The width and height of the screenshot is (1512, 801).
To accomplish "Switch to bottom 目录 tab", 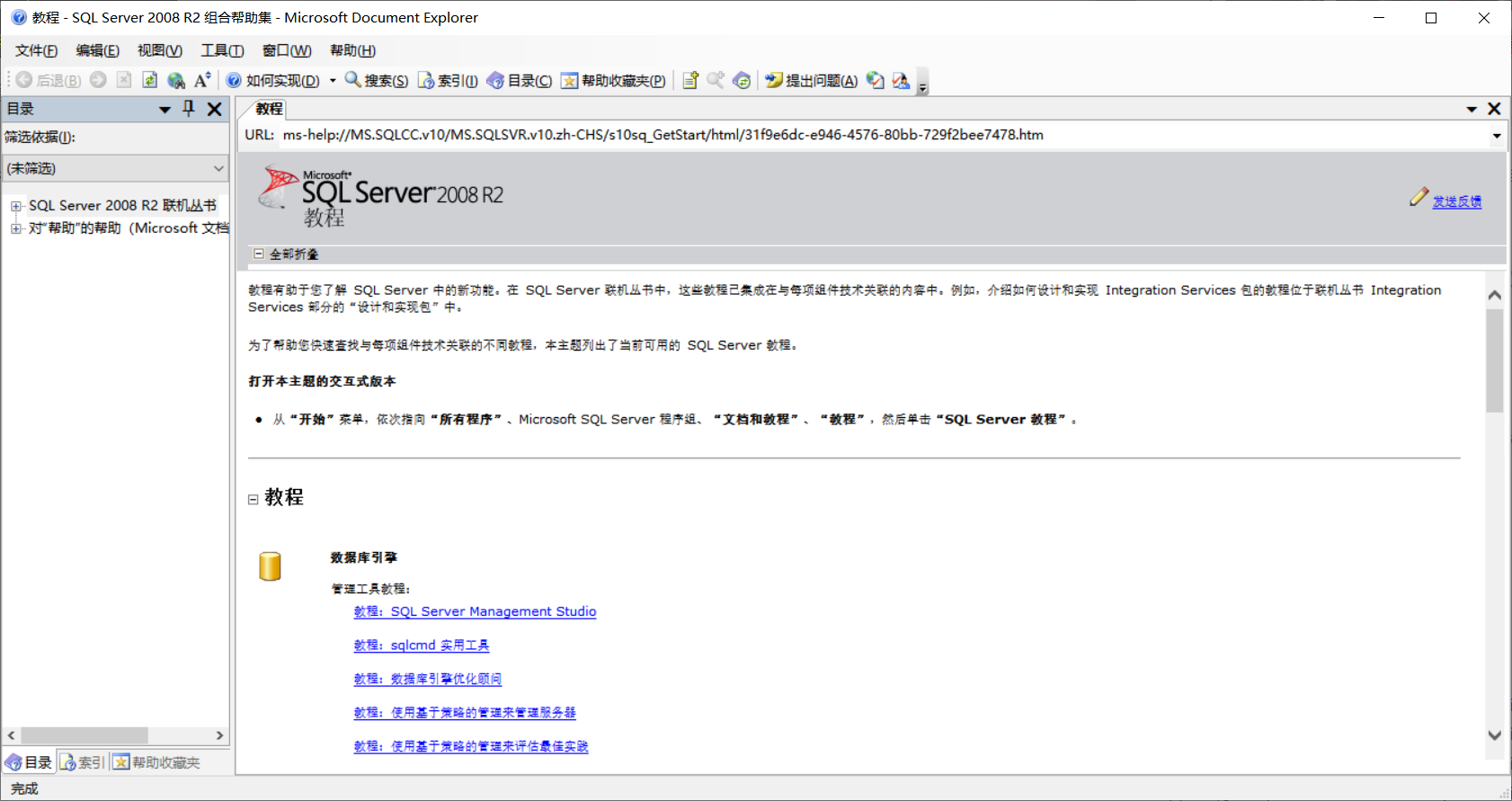I will click(29, 762).
